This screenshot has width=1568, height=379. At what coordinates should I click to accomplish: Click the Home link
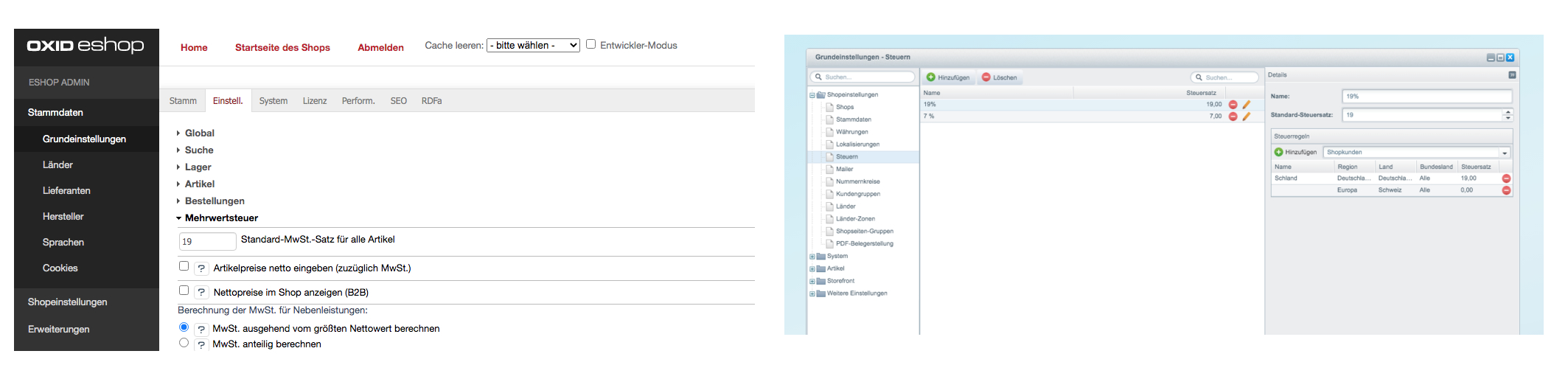pyautogui.click(x=194, y=48)
